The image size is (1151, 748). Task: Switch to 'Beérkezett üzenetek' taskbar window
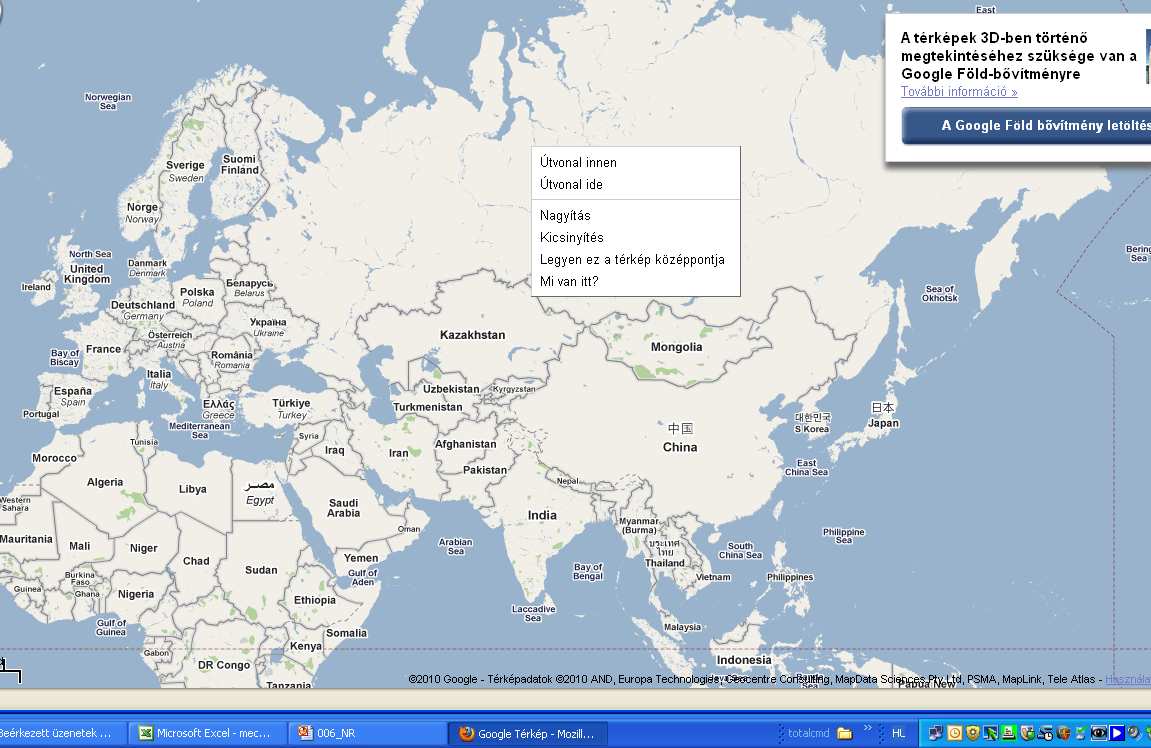(62, 733)
